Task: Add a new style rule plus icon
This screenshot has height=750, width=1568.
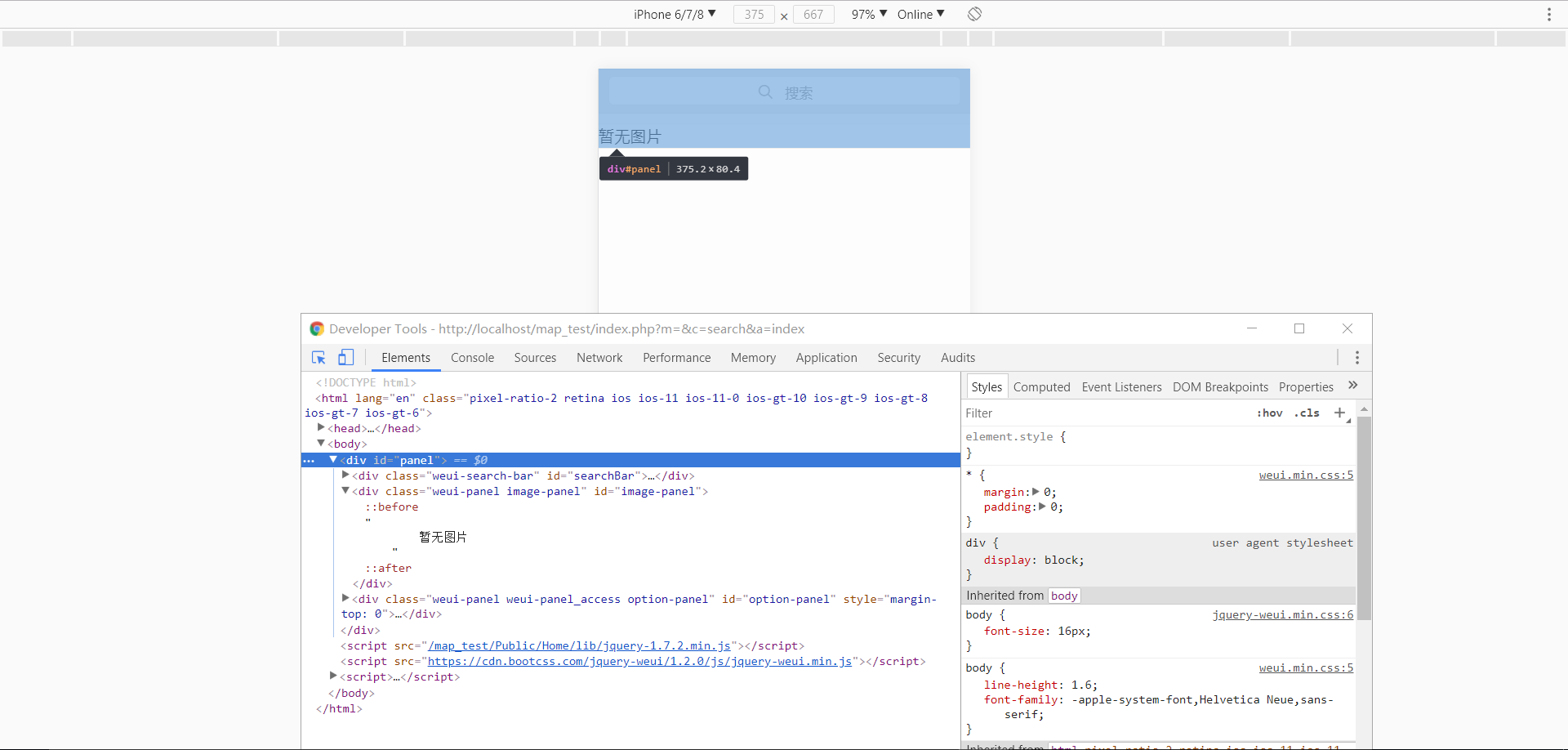Action: 1339,413
